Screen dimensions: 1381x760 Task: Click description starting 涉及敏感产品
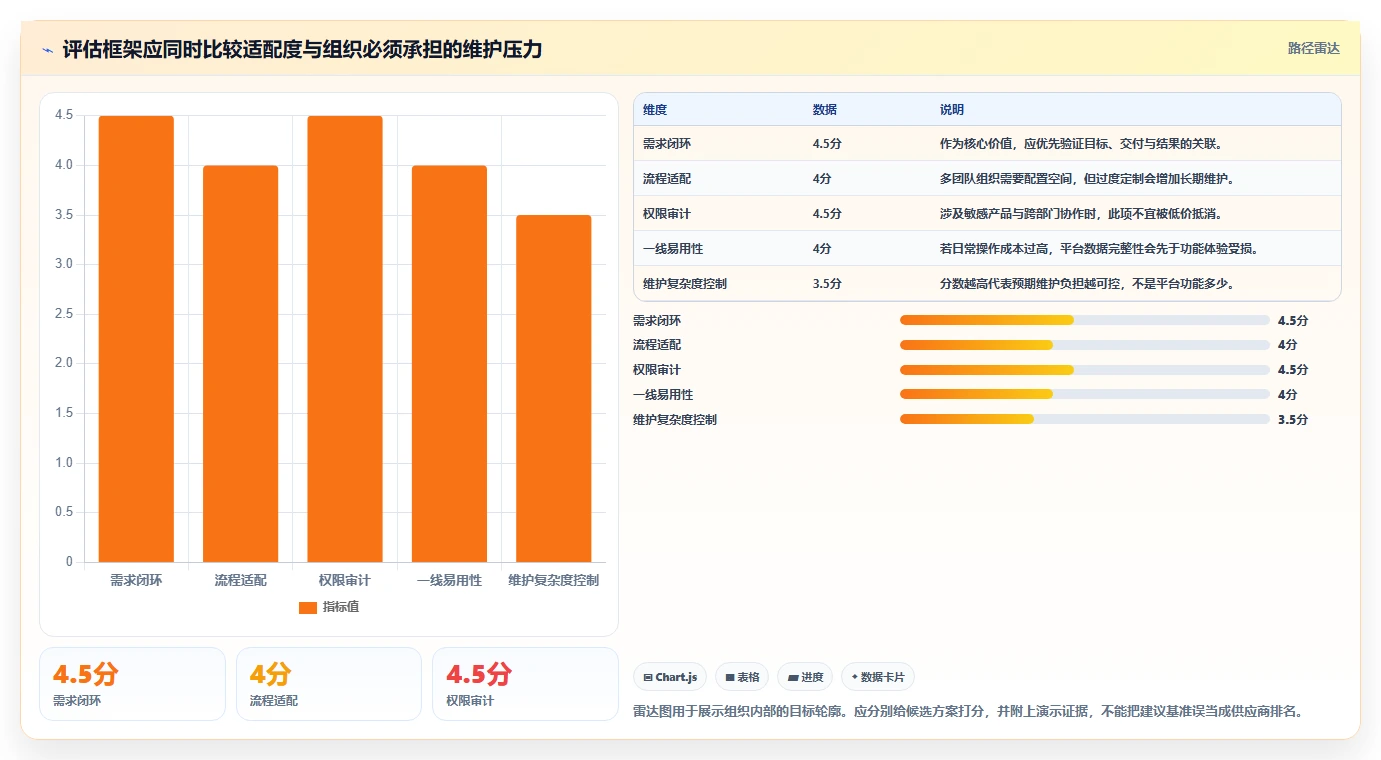tap(1082, 214)
